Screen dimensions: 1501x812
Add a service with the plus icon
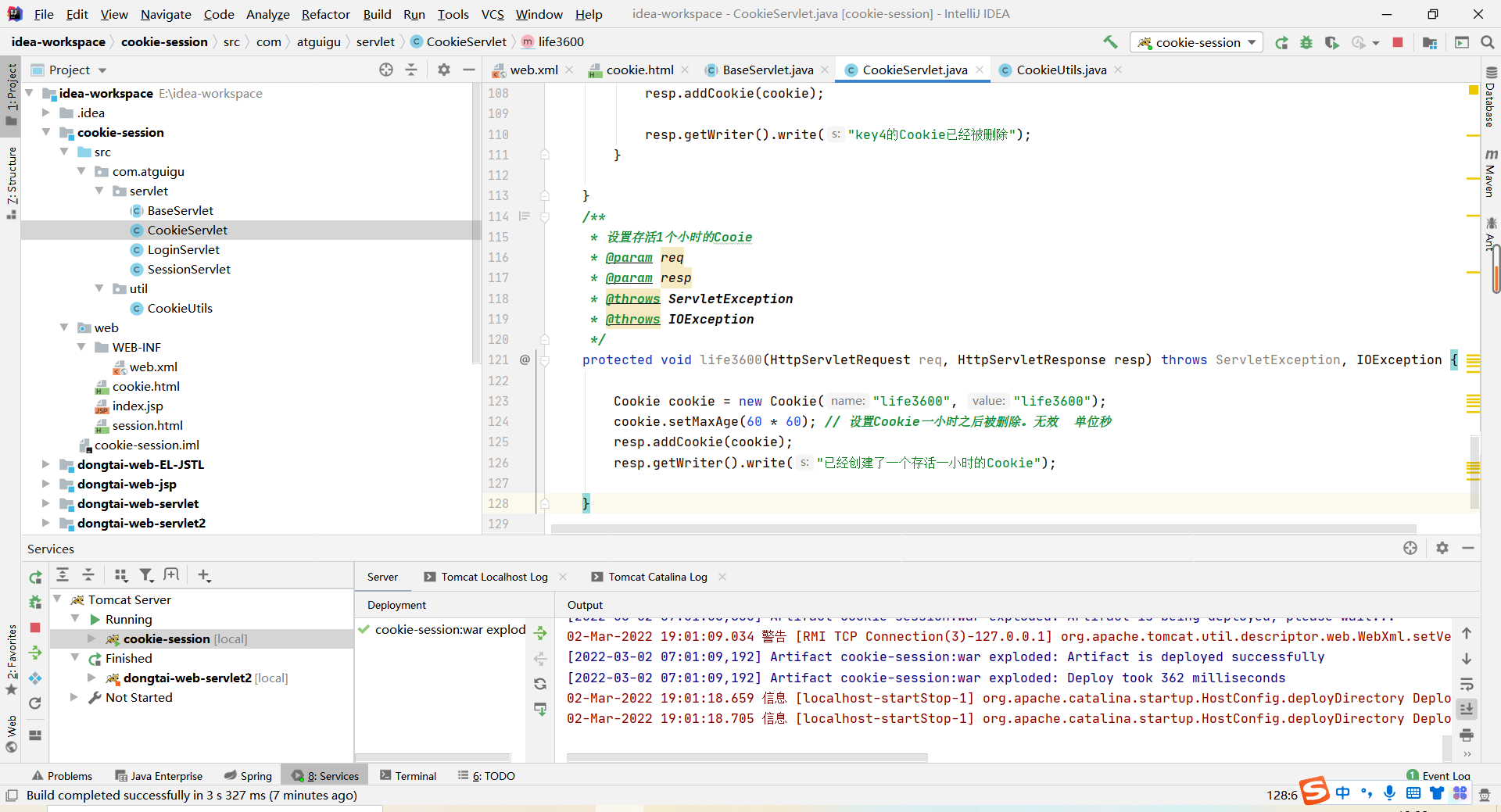(204, 575)
